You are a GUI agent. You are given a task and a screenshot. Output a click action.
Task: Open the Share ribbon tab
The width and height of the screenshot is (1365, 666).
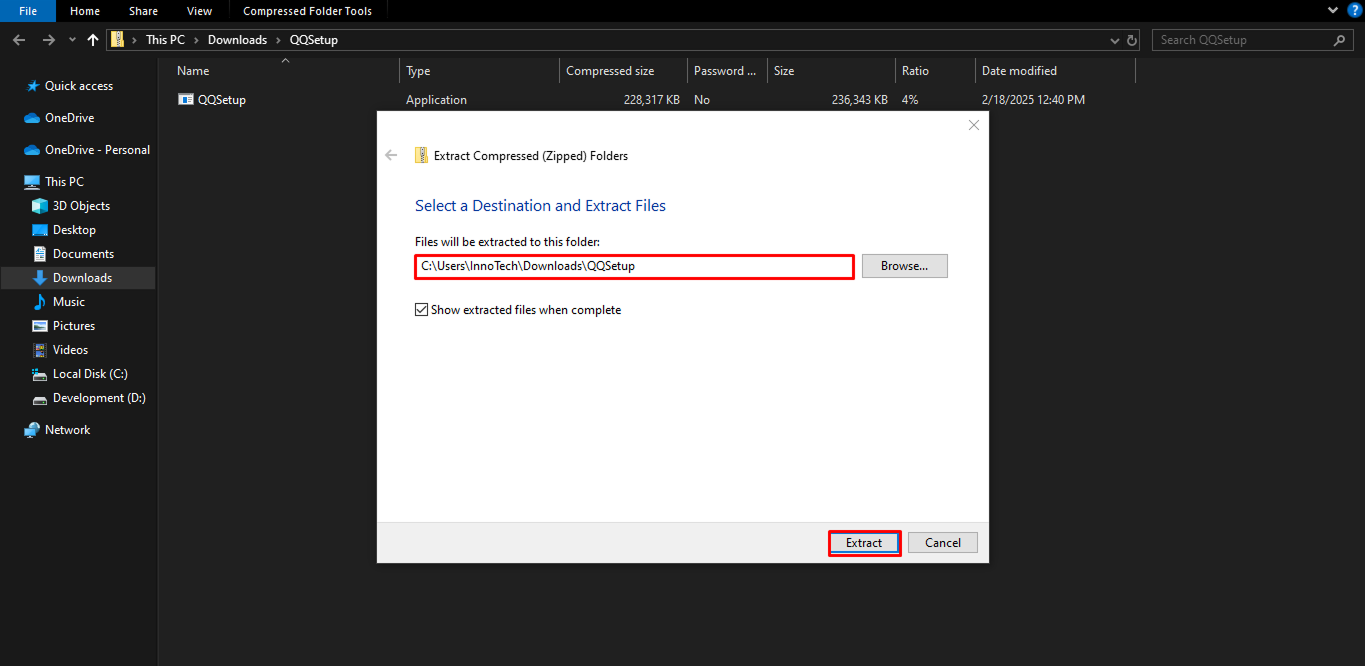point(143,11)
